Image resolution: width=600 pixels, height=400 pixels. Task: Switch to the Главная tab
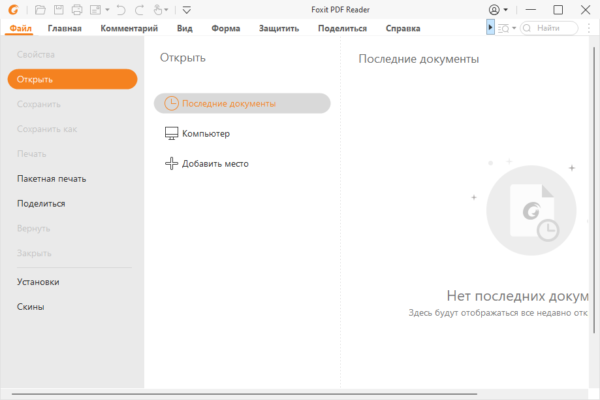coord(64,28)
